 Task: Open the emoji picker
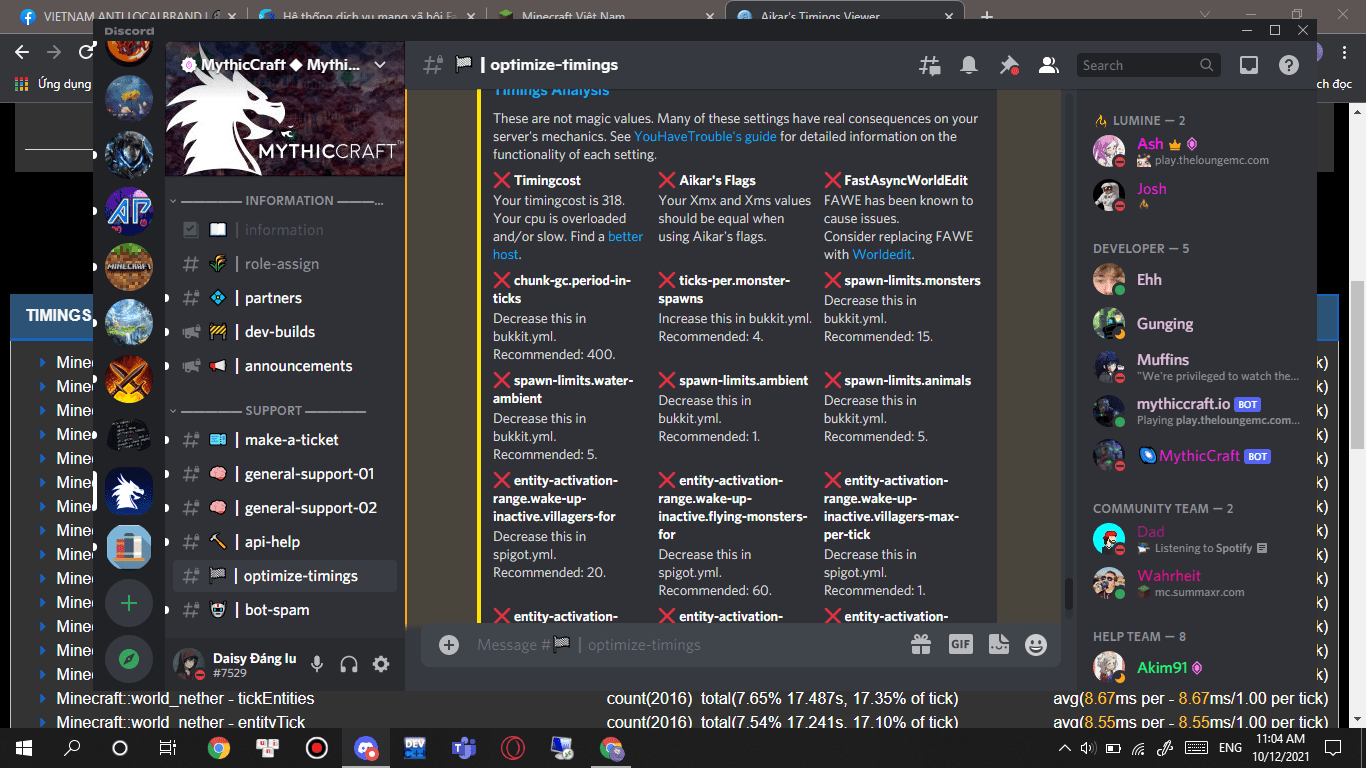point(1036,645)
